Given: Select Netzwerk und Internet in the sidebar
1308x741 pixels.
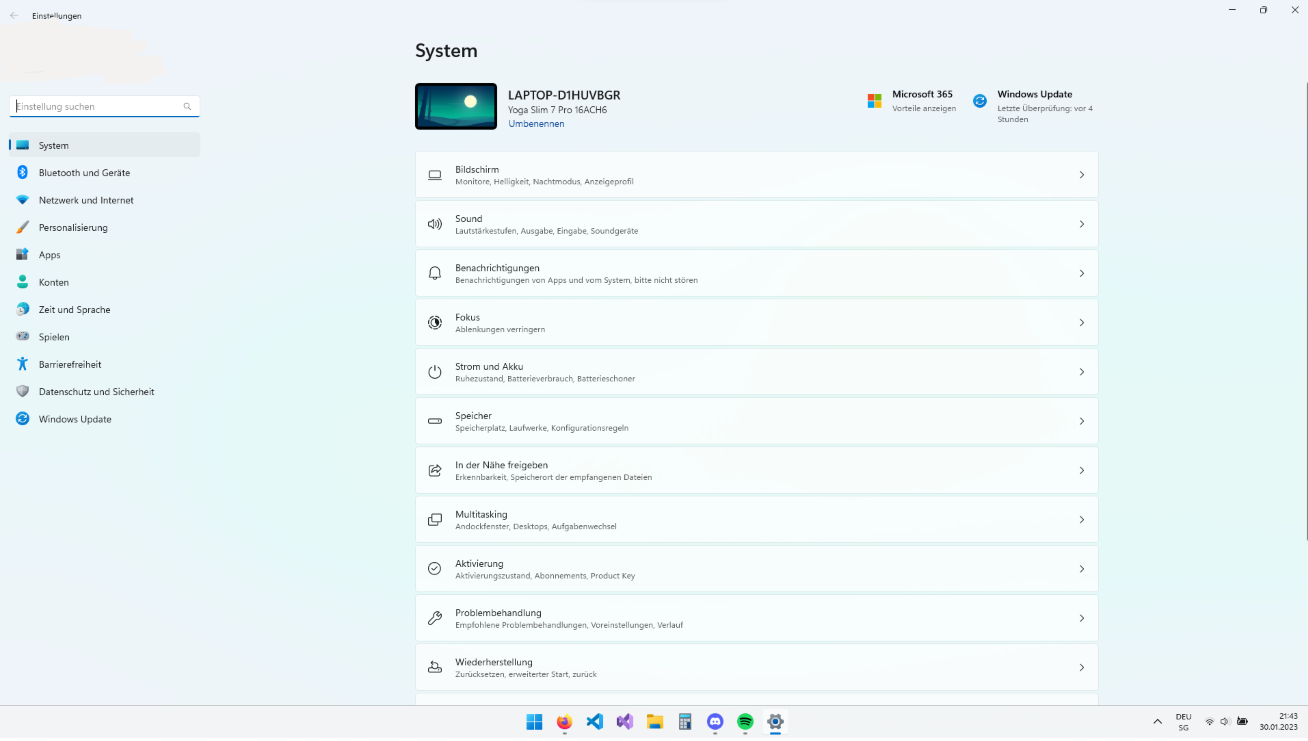Looking at the screenshot, I should coord(84,200).
